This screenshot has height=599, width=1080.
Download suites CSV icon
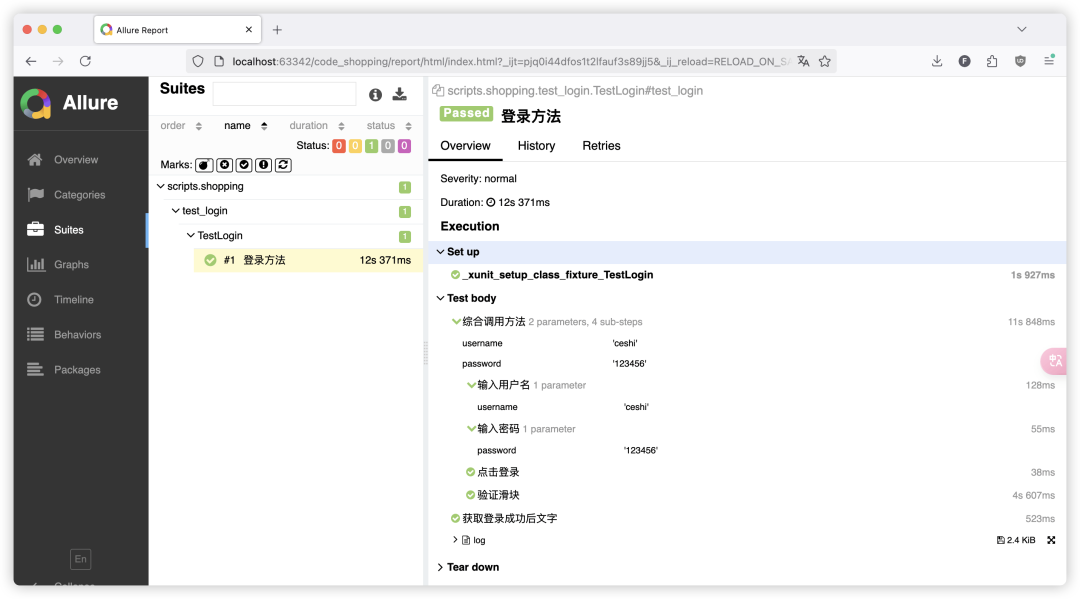pyautogui.click(x=399, y=94)
